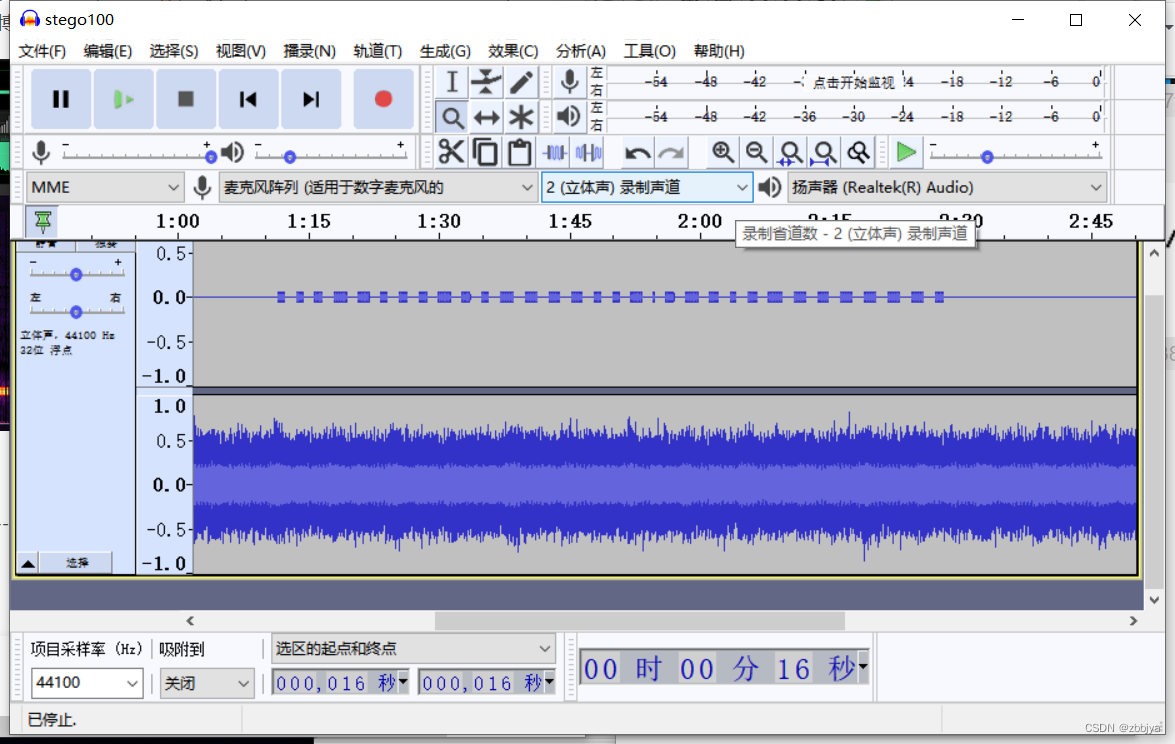Click the track pan 左/右 slider handle

76,311
